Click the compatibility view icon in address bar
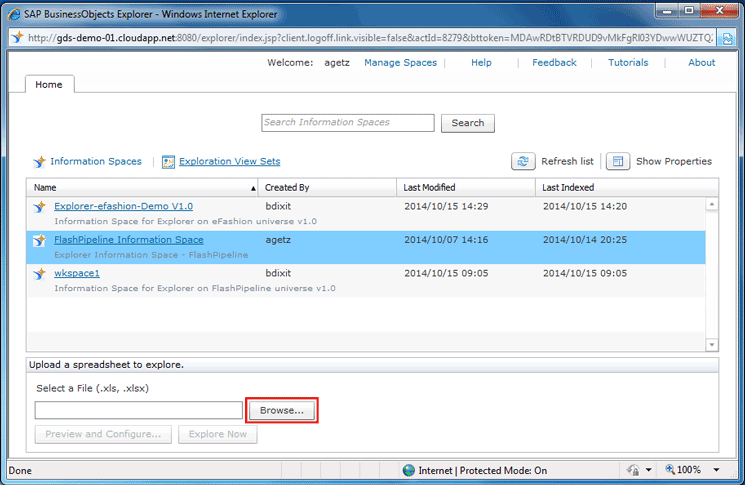 [727, 38]
